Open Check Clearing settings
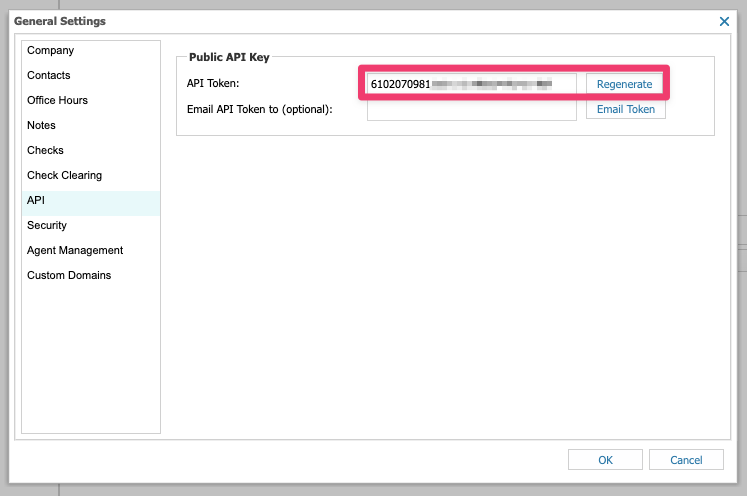 91,175
